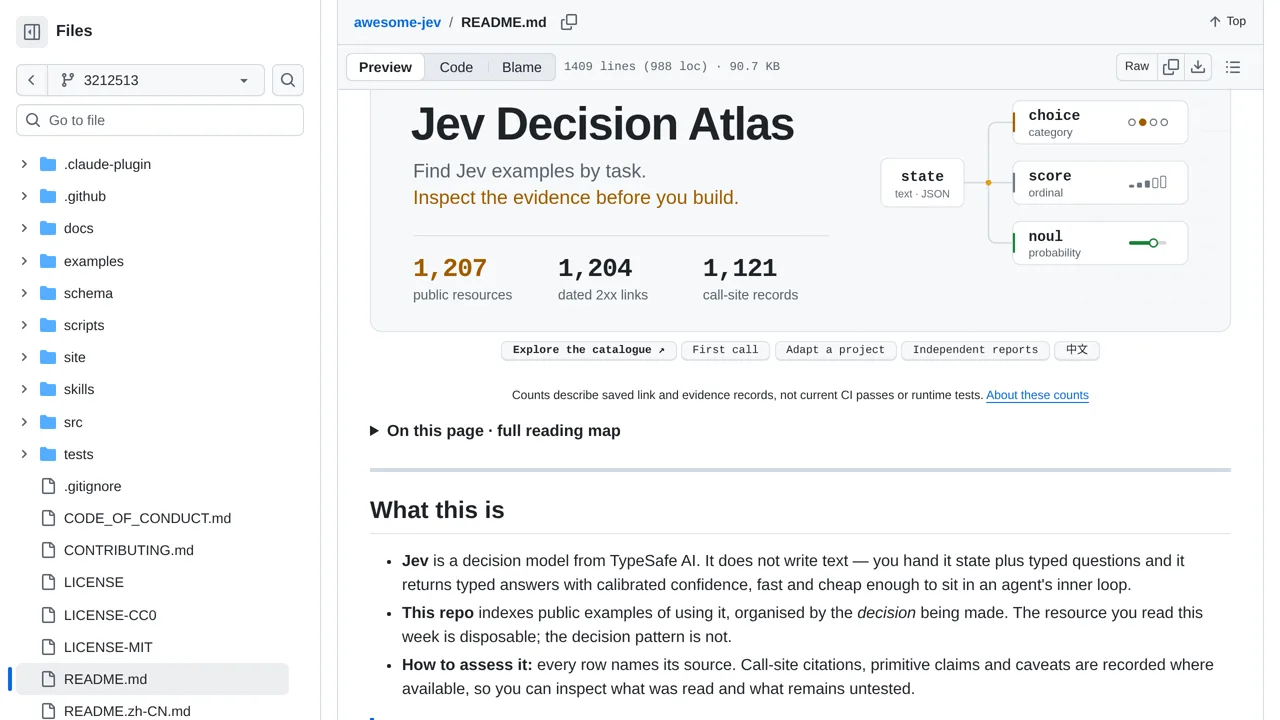Expand the .github folder chevron

pyautogui.click(x=24, y=196)
